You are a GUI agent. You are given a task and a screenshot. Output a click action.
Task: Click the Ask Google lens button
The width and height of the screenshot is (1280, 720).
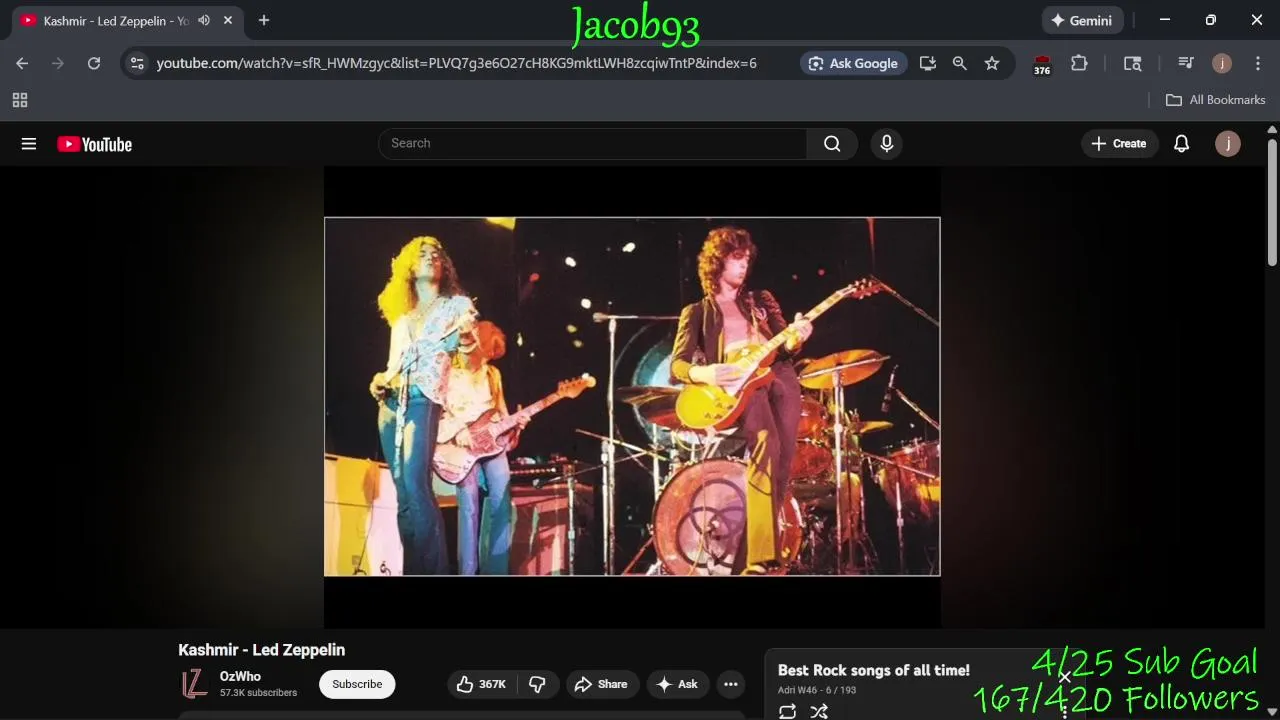point(854,63)
